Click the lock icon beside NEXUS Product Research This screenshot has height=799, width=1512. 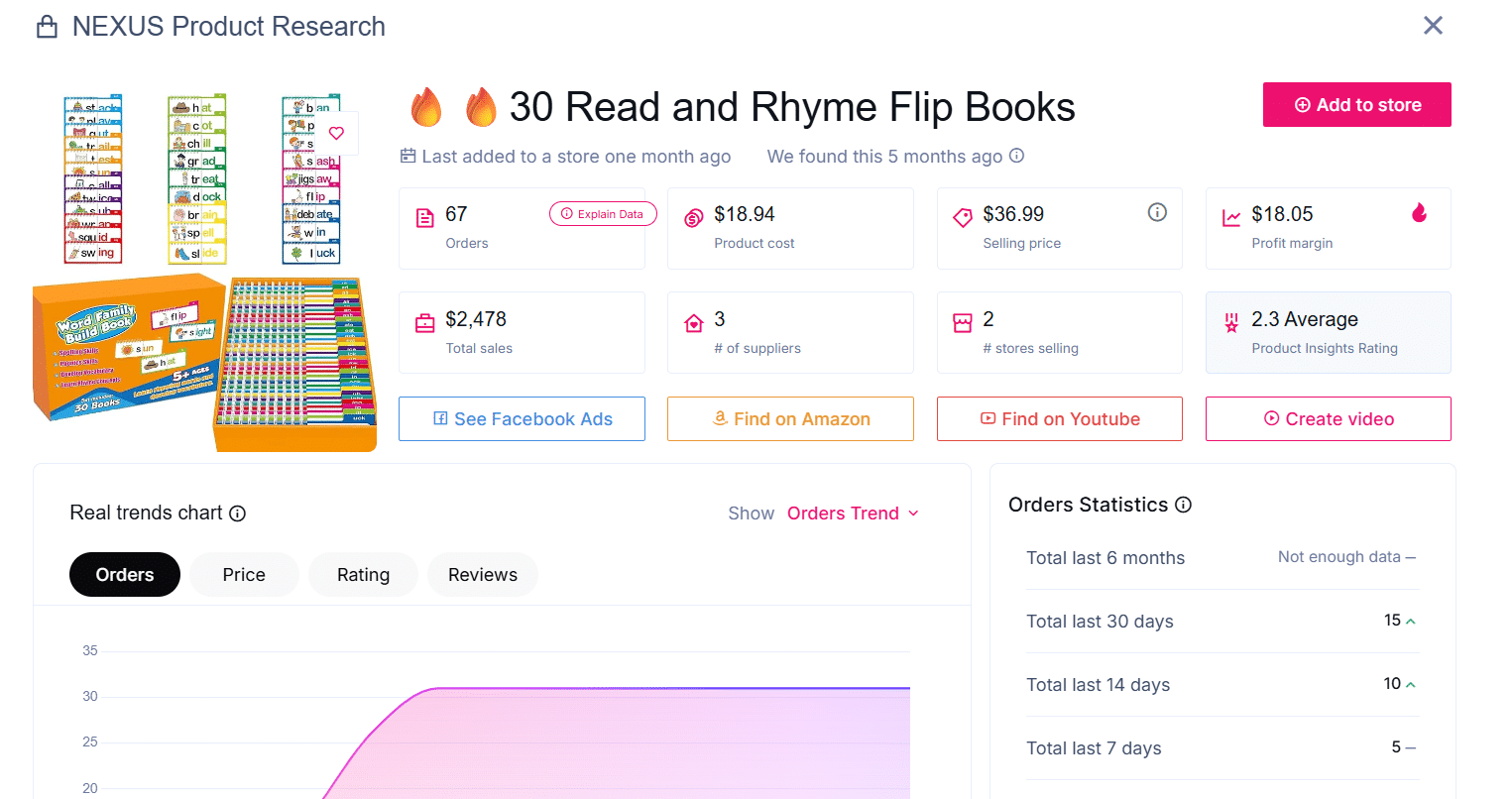(x=46, y=25)
